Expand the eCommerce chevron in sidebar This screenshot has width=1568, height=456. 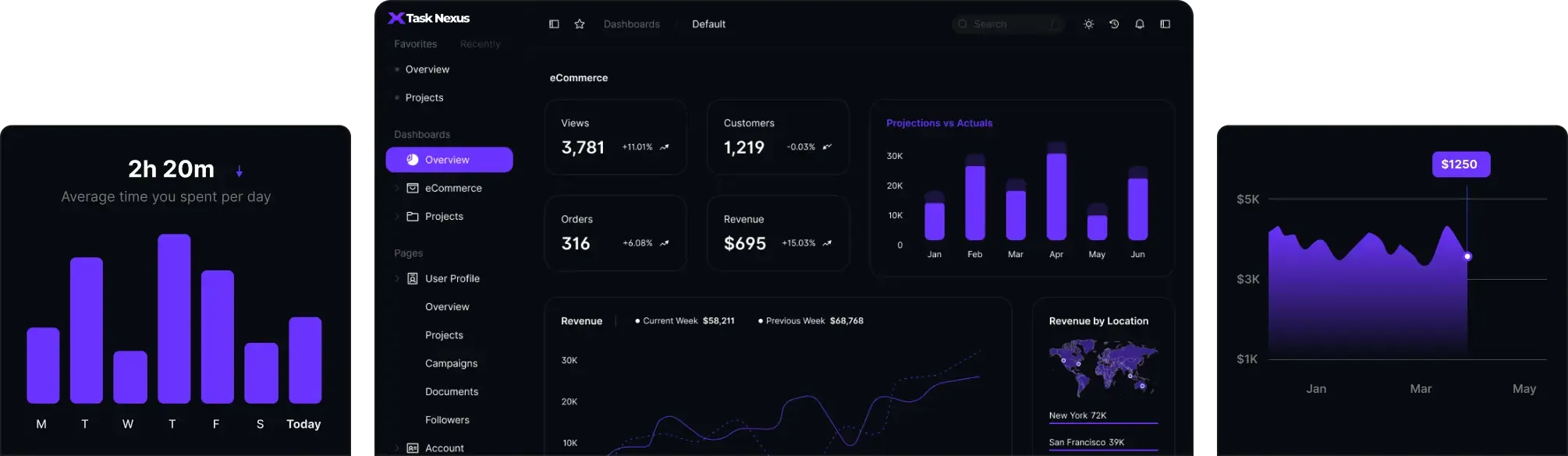(x=396, y=188)
